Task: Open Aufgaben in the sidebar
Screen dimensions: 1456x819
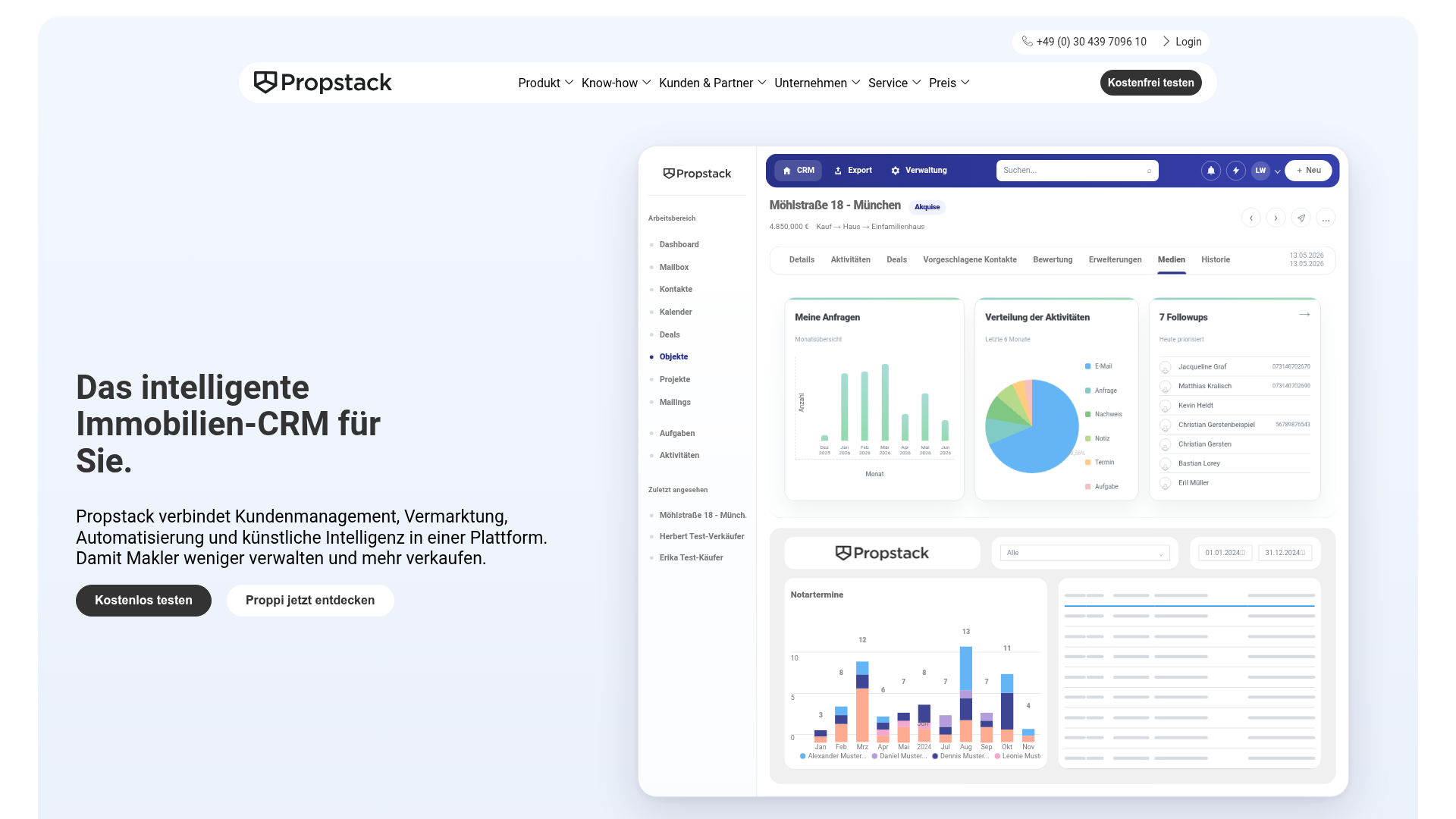Action: (676, 434)
